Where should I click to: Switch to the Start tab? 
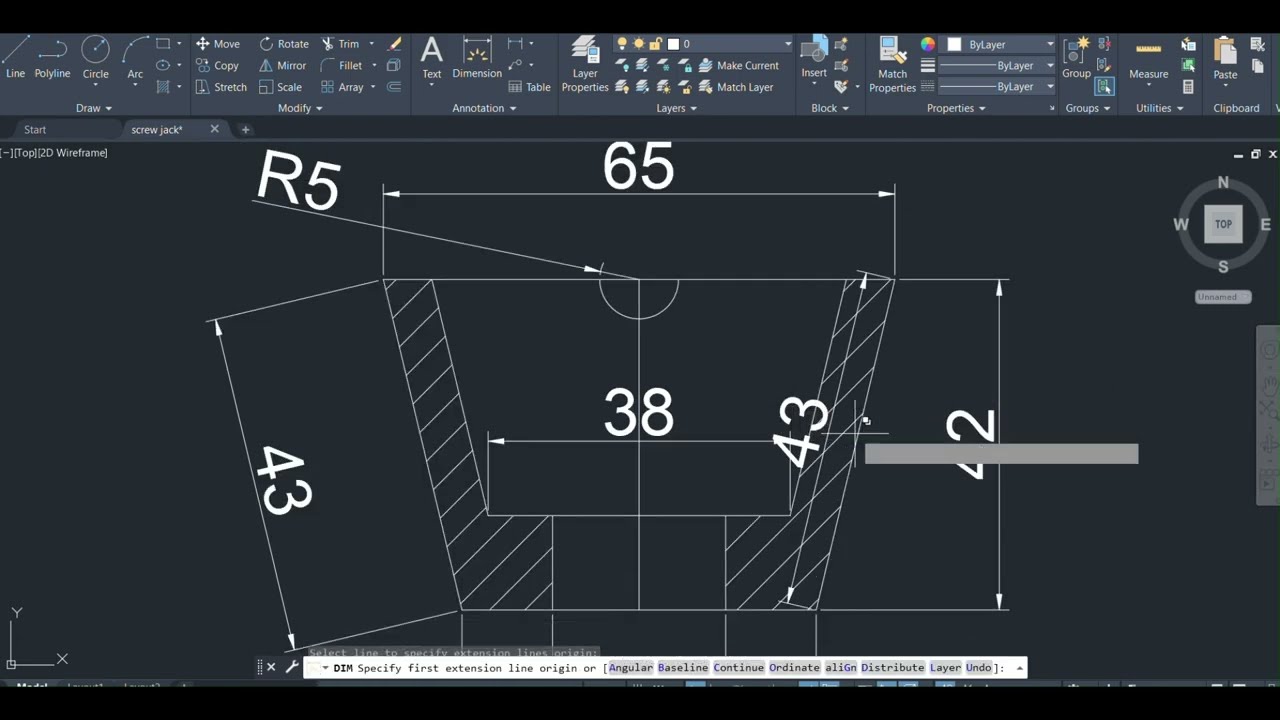[35, 130]
